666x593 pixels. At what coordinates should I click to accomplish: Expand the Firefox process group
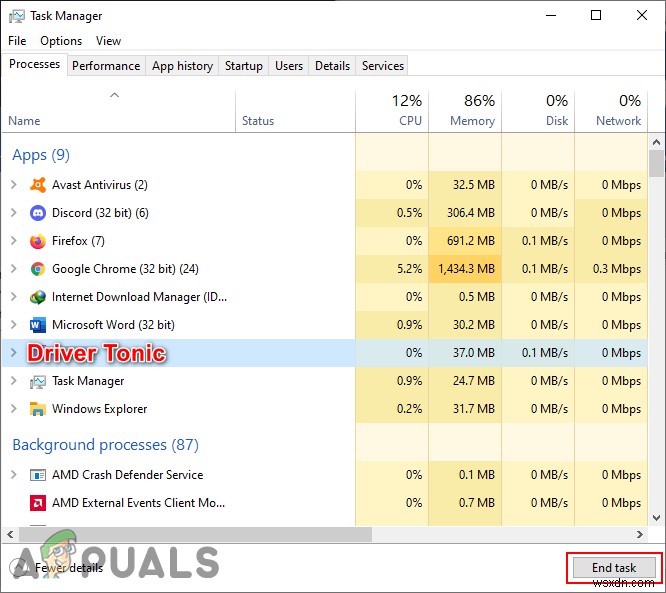click(x=14, y=241)
